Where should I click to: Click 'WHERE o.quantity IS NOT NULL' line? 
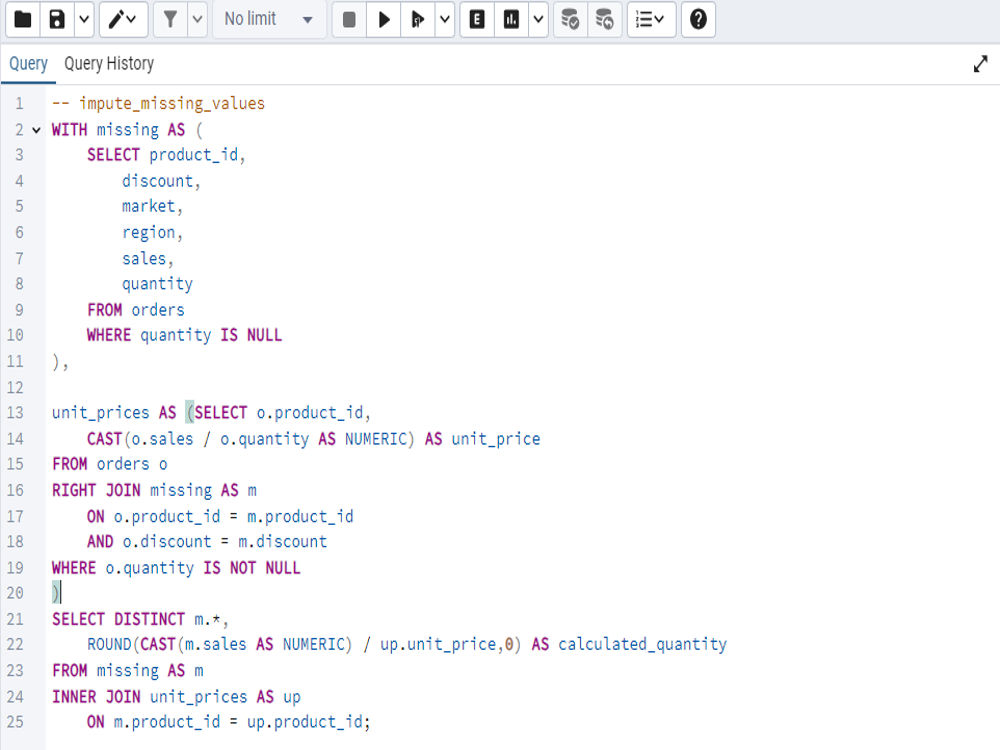[x=176, y=568]
